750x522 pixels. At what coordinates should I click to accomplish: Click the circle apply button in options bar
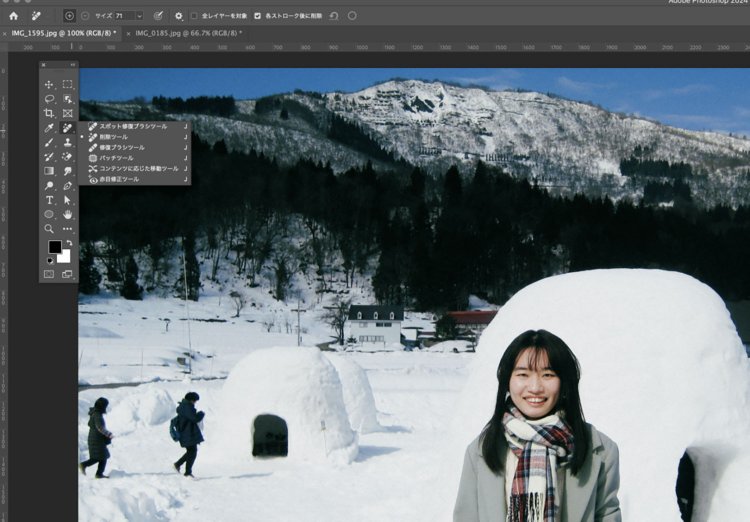click(352, 16)
